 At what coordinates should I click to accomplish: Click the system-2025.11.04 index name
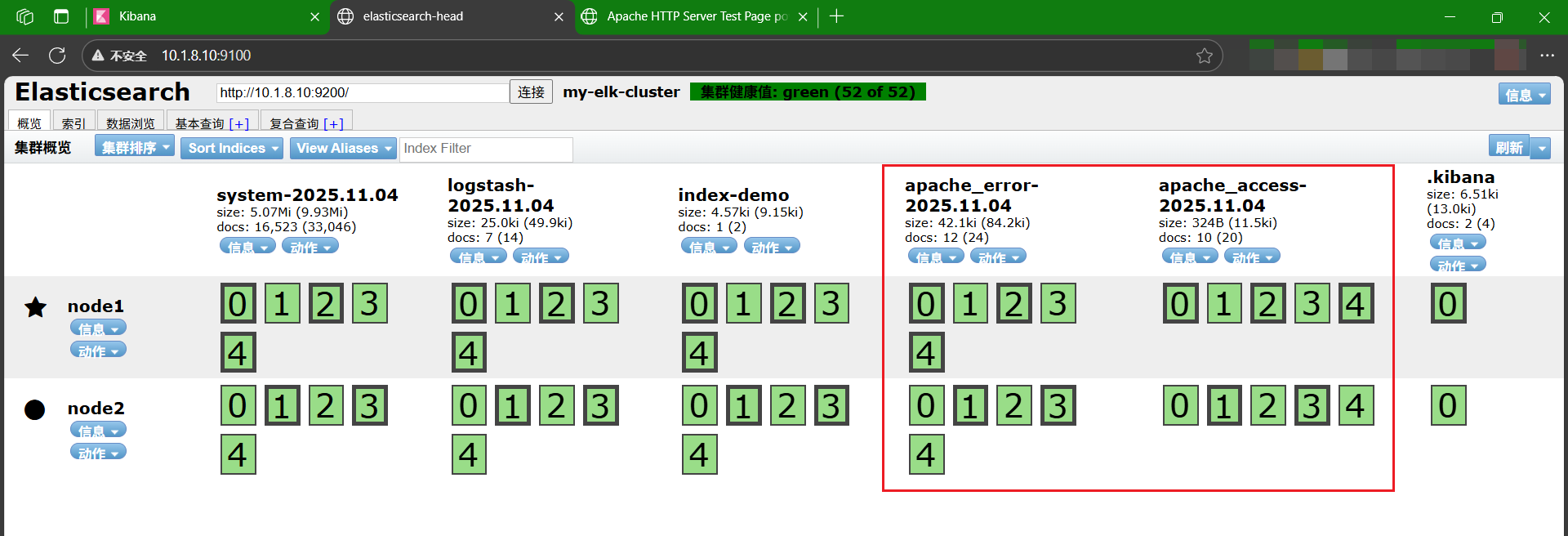[x=307, y=194]
